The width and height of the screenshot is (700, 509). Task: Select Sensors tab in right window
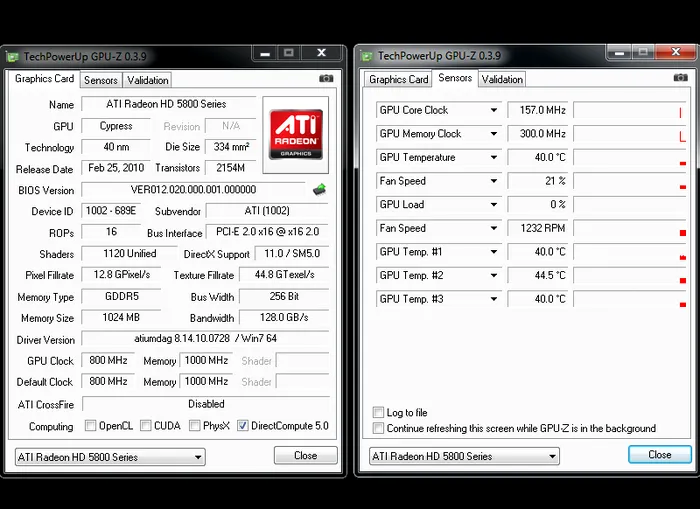pyautogui.click(x=455, y=78)
